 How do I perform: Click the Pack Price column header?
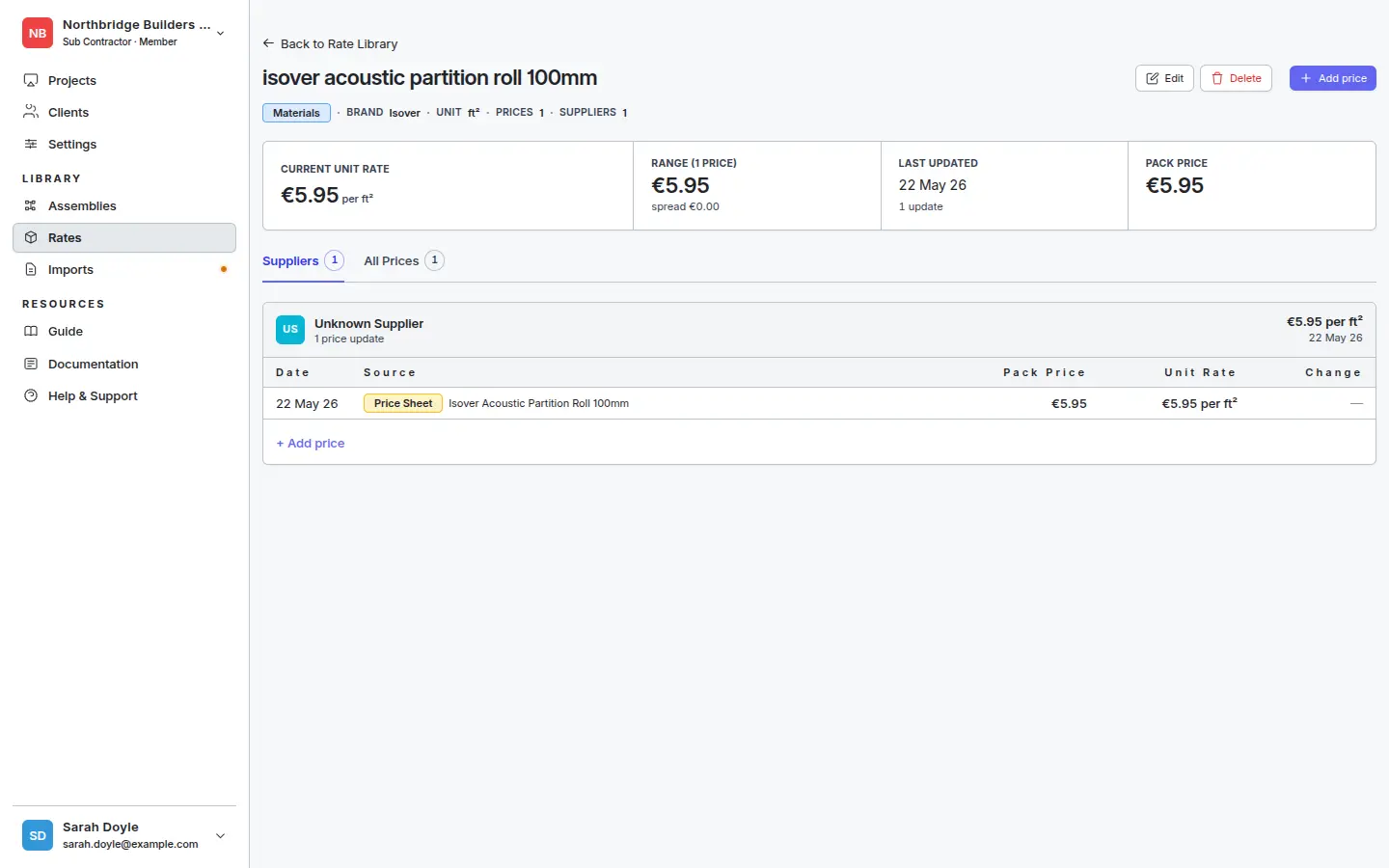(x=1045, y=372)
